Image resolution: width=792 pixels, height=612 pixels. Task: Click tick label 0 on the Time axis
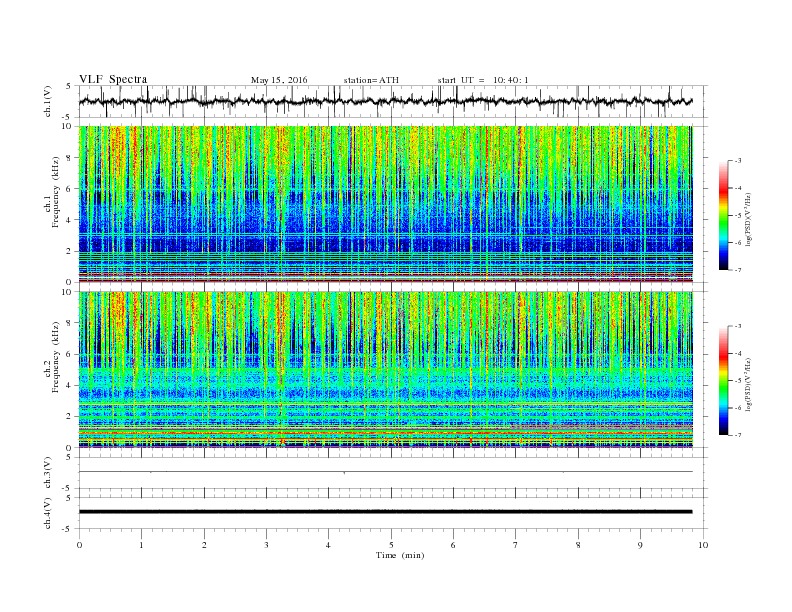point(79,545)
